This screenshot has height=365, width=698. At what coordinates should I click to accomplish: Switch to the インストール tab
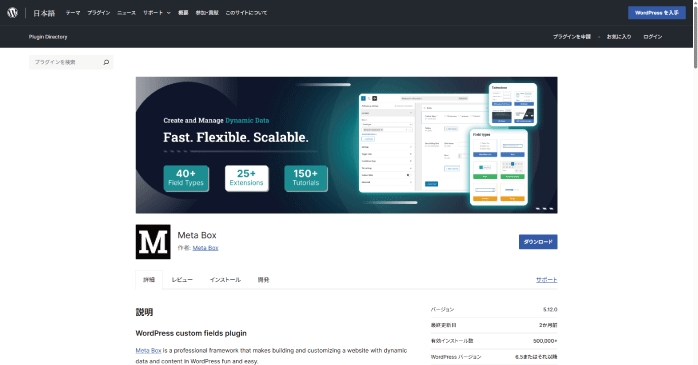coord(225,280)
